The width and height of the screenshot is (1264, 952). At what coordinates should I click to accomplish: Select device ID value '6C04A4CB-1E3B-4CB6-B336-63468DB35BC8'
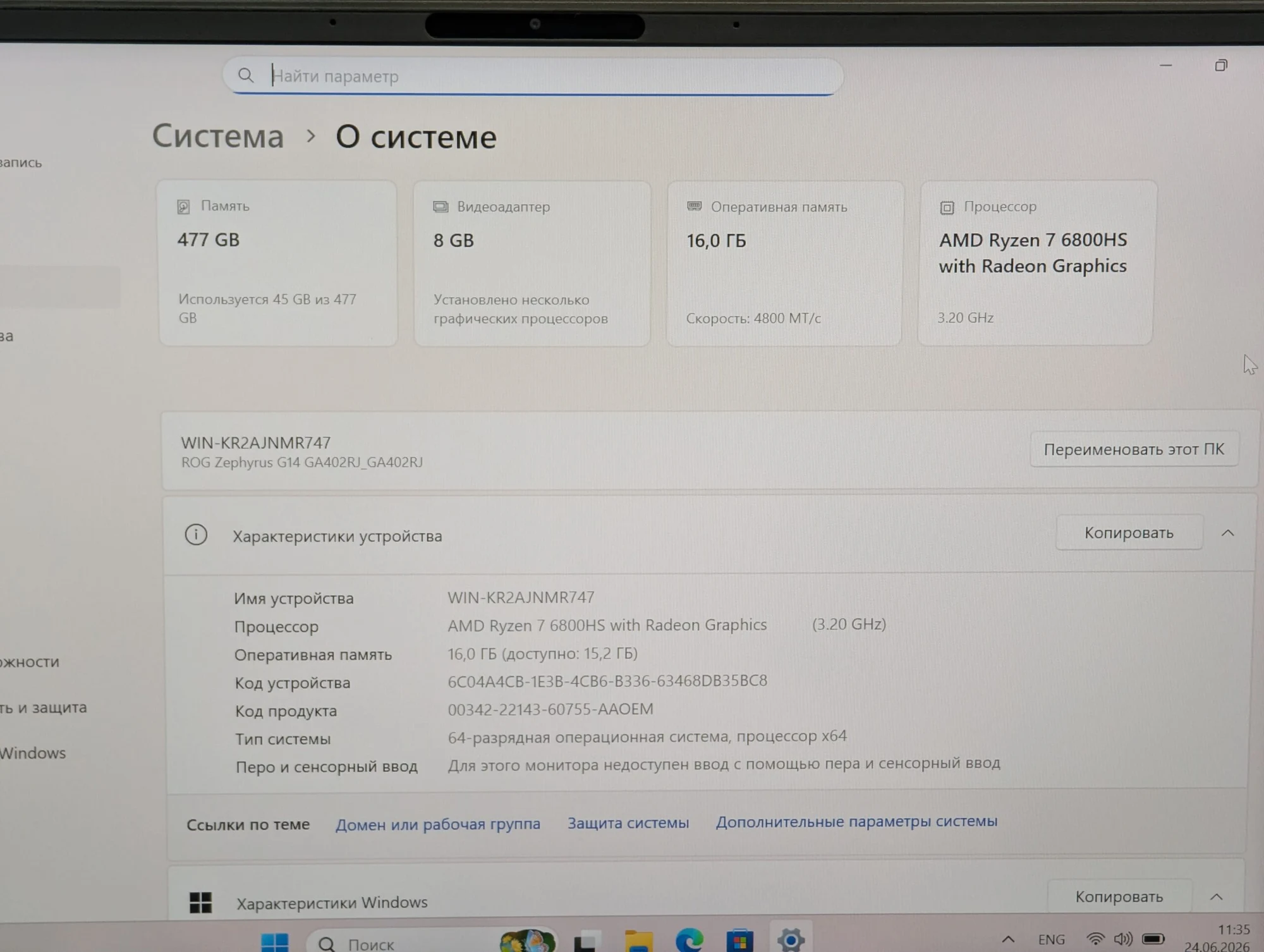pos(607,681)
